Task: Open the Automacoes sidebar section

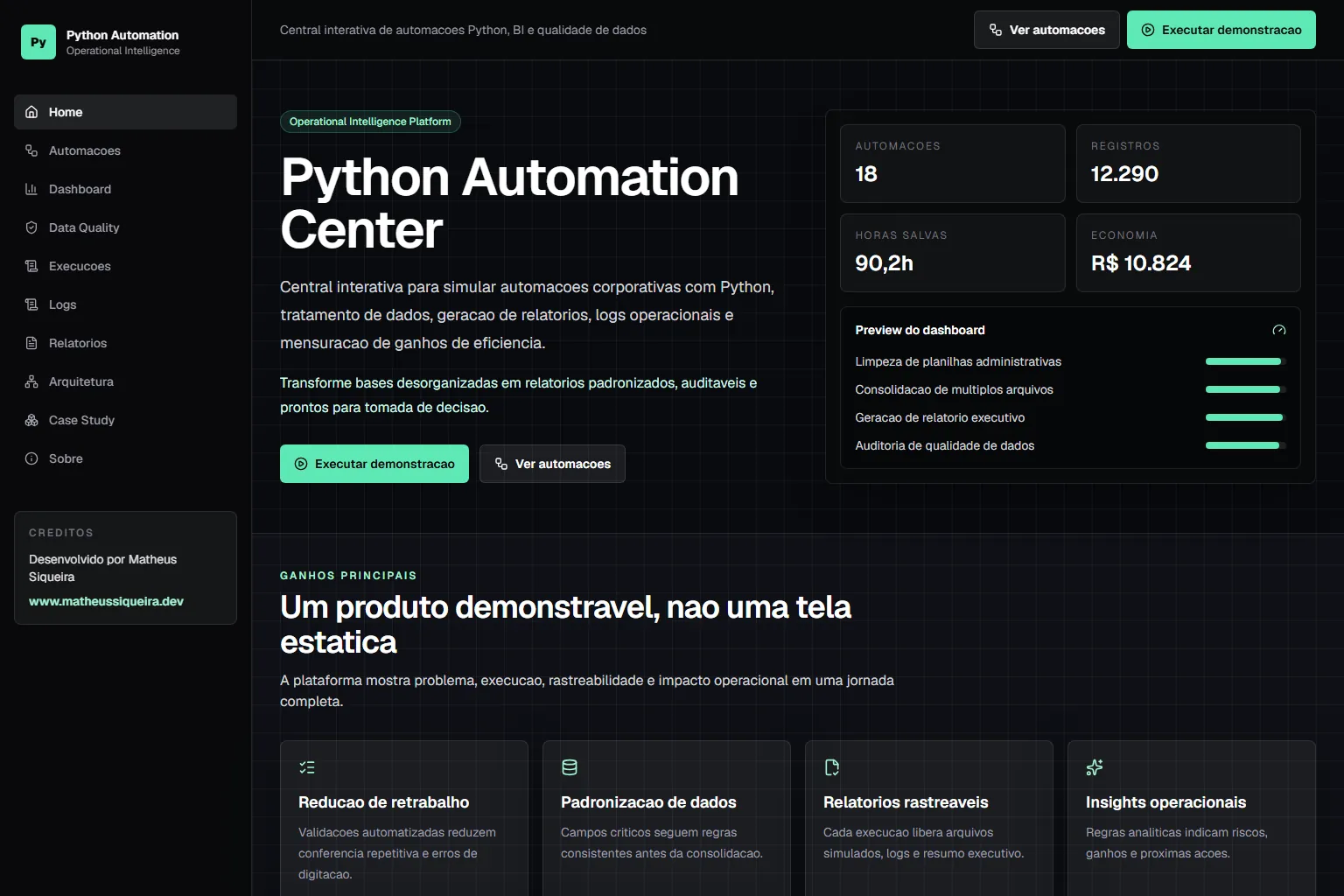Action: [x=125, y=150]
